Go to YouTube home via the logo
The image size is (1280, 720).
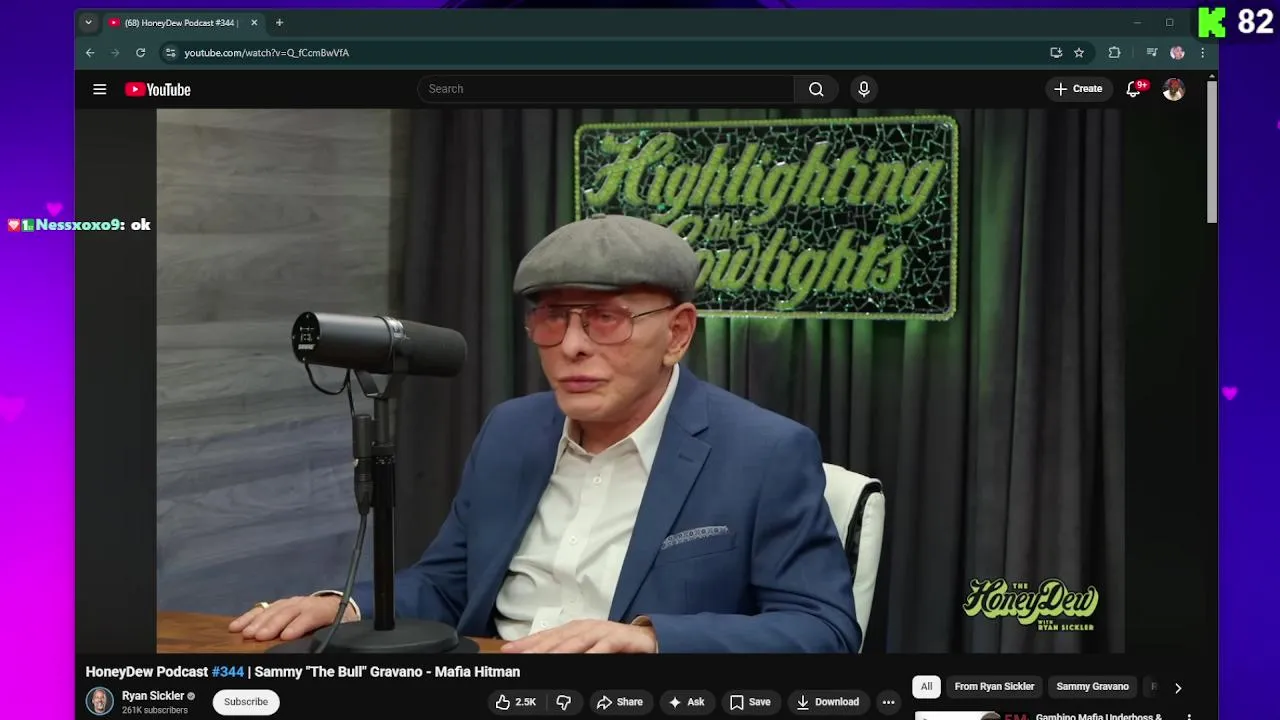click(158, 89)
